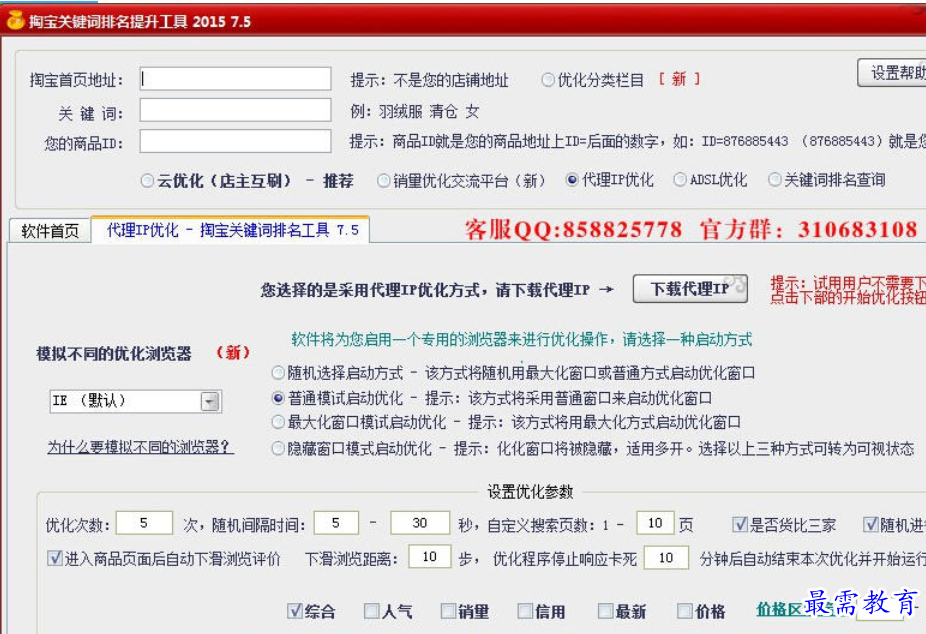Click the app icon in title bar

click(15, 20)
